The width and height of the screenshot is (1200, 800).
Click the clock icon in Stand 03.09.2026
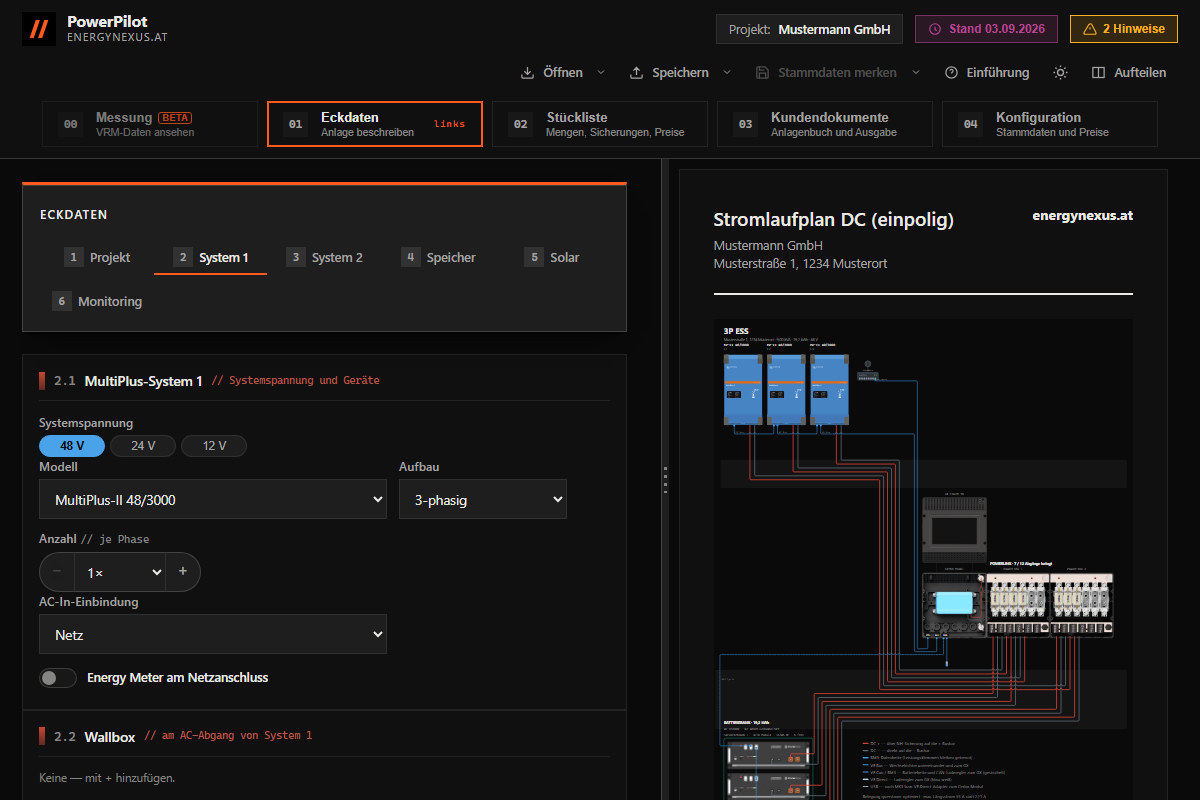tap(935, 29)
